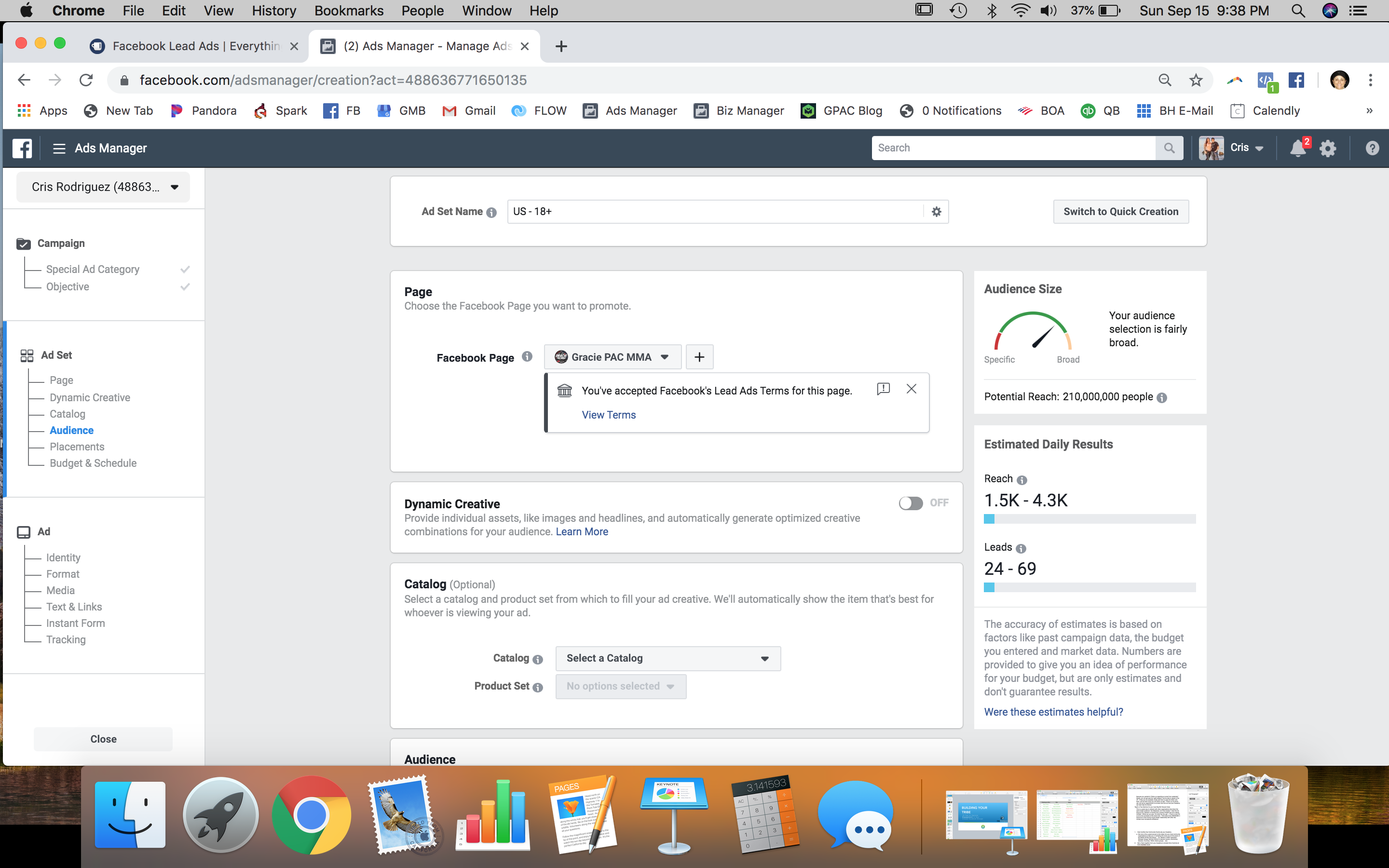Open the Gracie PAC MMA page dropdown
The width and height of the screenshot is (1389, 868).
613,357
